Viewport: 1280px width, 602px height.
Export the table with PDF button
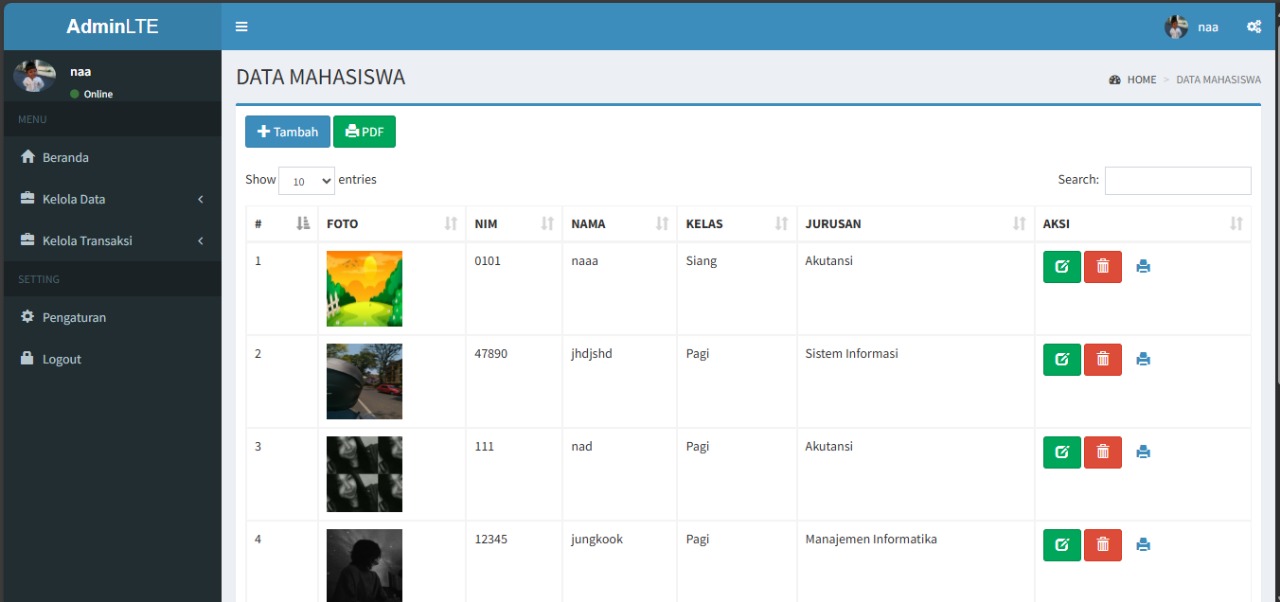coord(364,132)
